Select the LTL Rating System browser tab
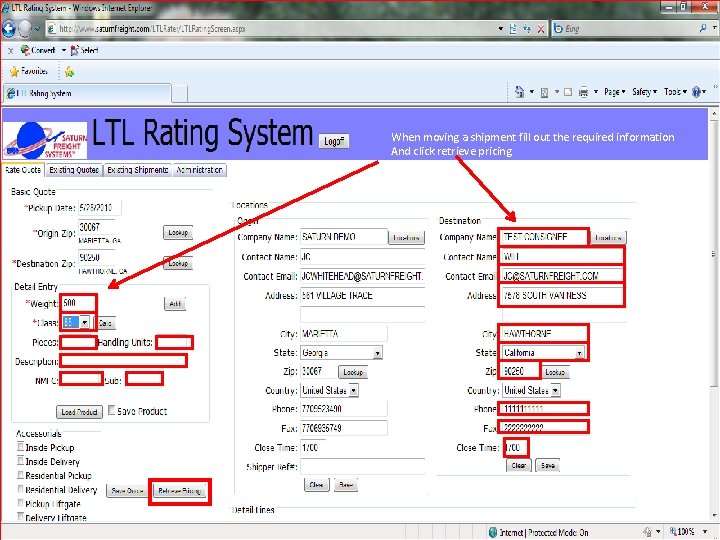Viewport: 720px width, 540px height. pos(87,93)
